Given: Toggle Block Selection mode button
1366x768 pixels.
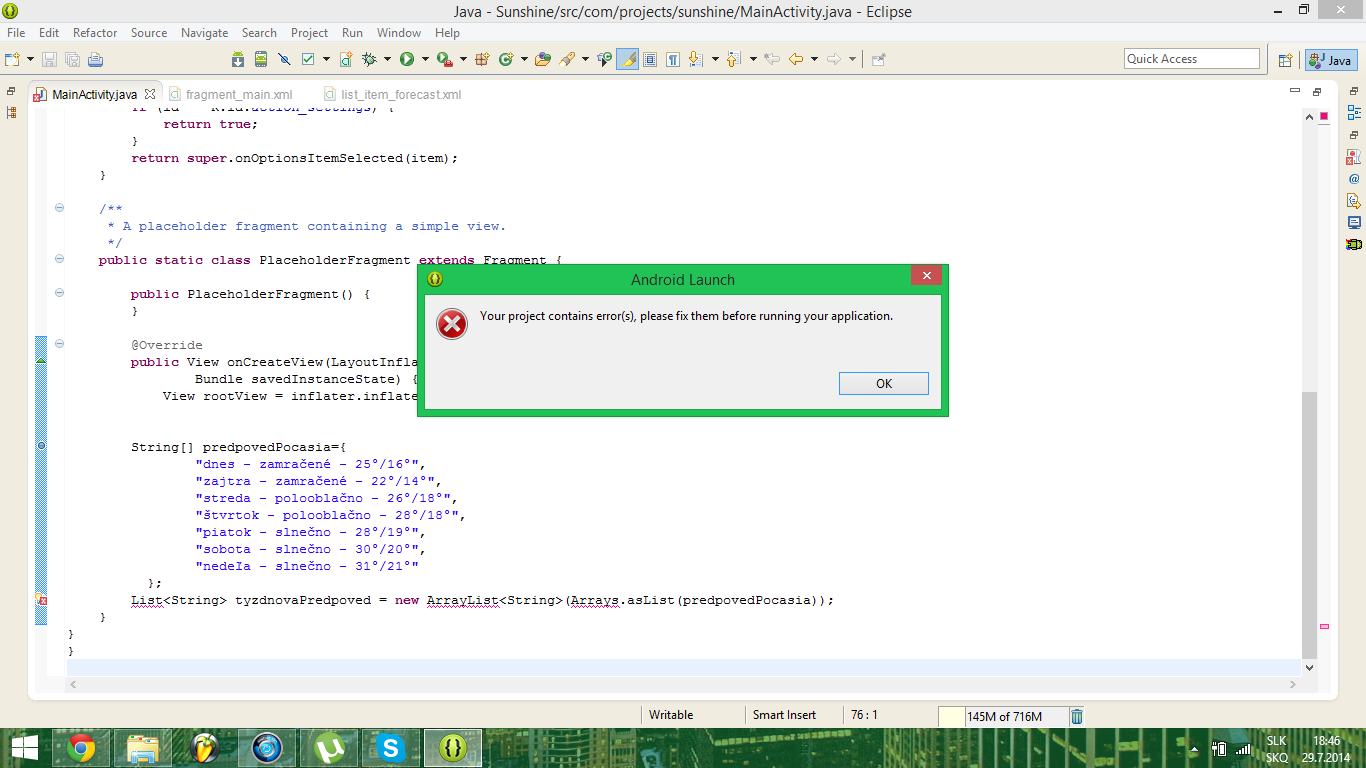Looking at the screenshot, I should click(650, 60).
